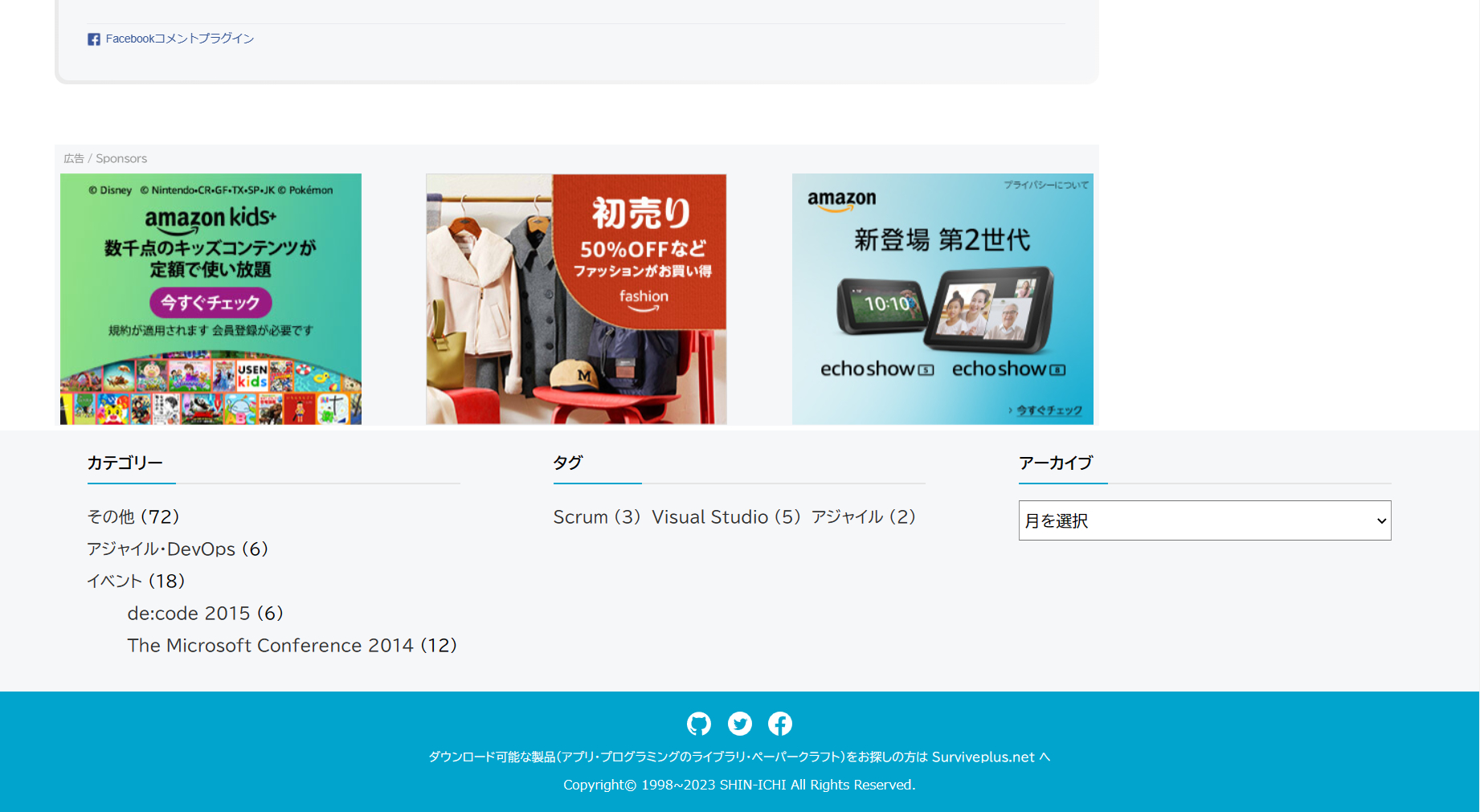The width and height of the screenshot is (1480, 812).
Task: Click the Facebook logo beside comment plugin link
Action: pos(94,39)
